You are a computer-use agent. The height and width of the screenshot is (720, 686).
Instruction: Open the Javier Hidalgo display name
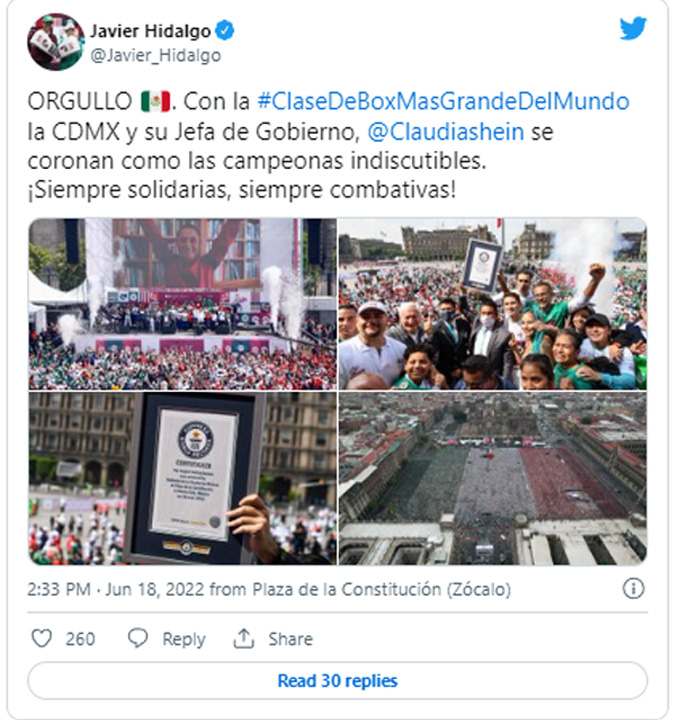(151, 31)
